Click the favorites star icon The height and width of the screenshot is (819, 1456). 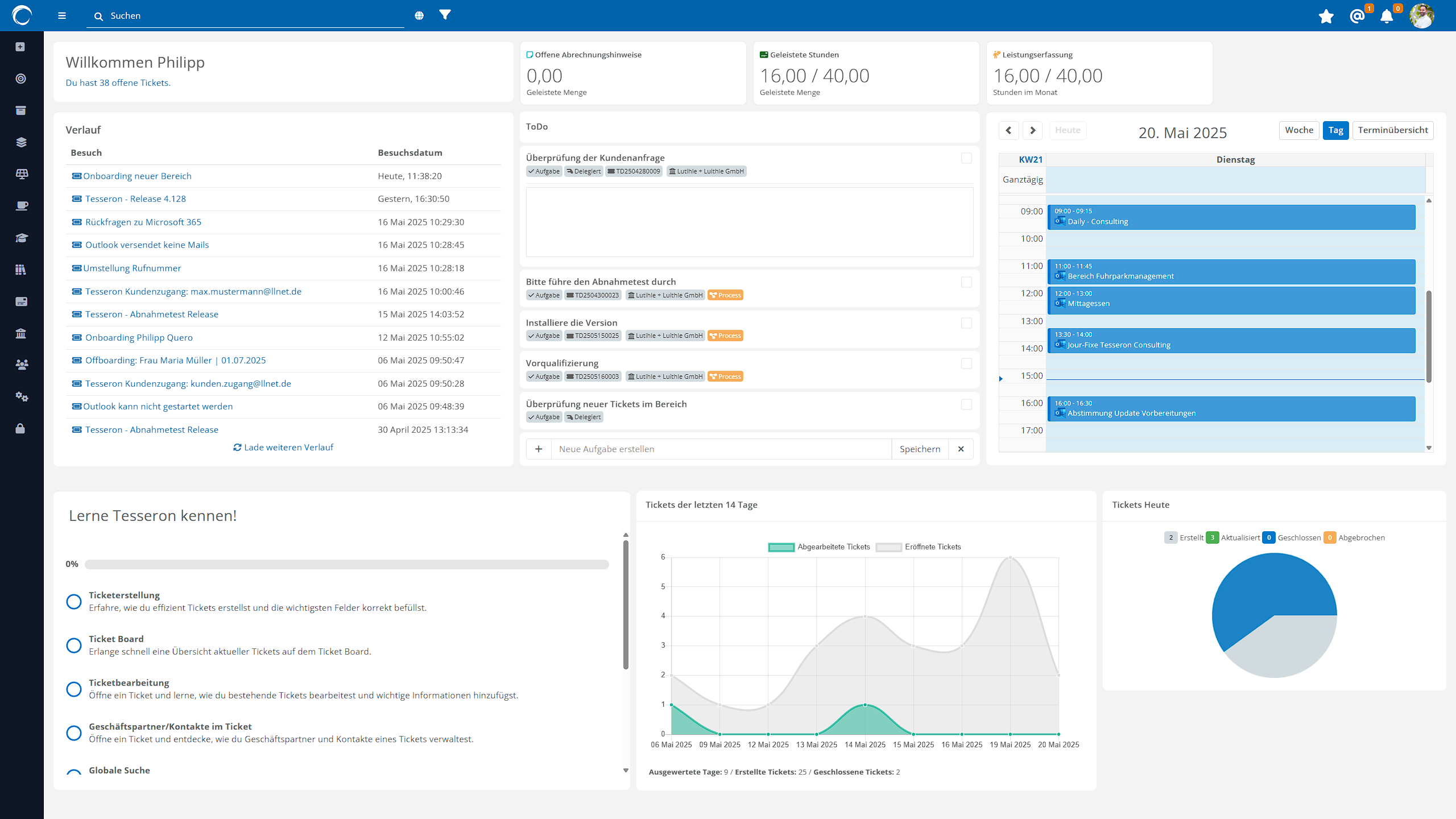click(1326, 16)
